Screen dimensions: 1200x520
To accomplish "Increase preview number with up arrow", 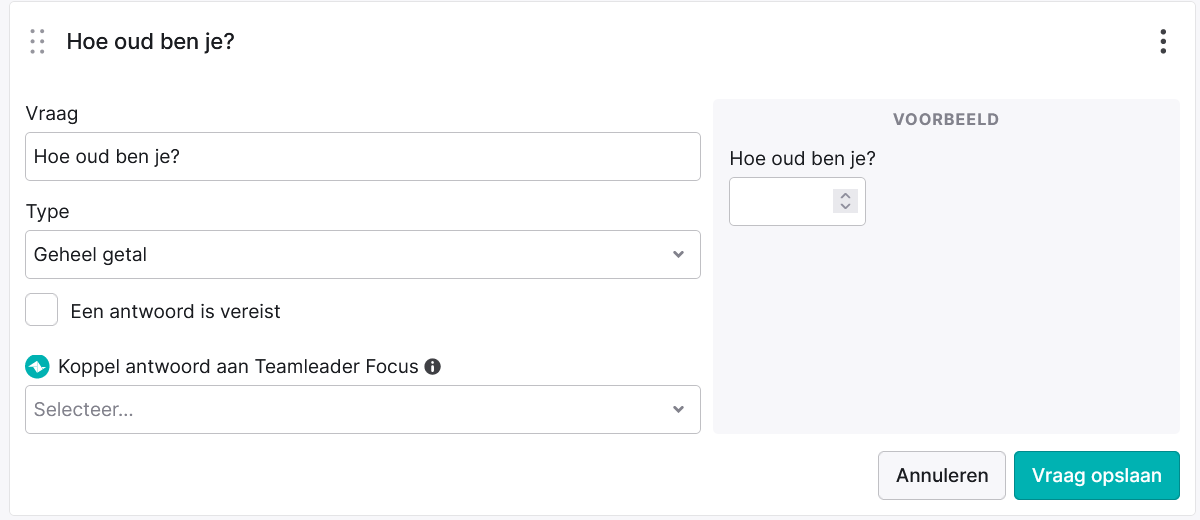I will pos(845,195).
